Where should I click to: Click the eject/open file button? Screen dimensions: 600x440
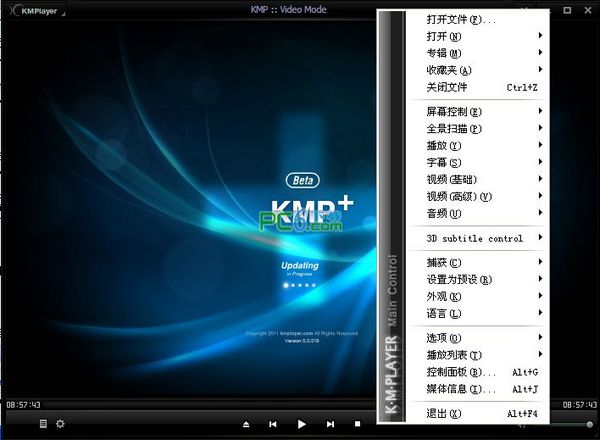pos(246,424)
